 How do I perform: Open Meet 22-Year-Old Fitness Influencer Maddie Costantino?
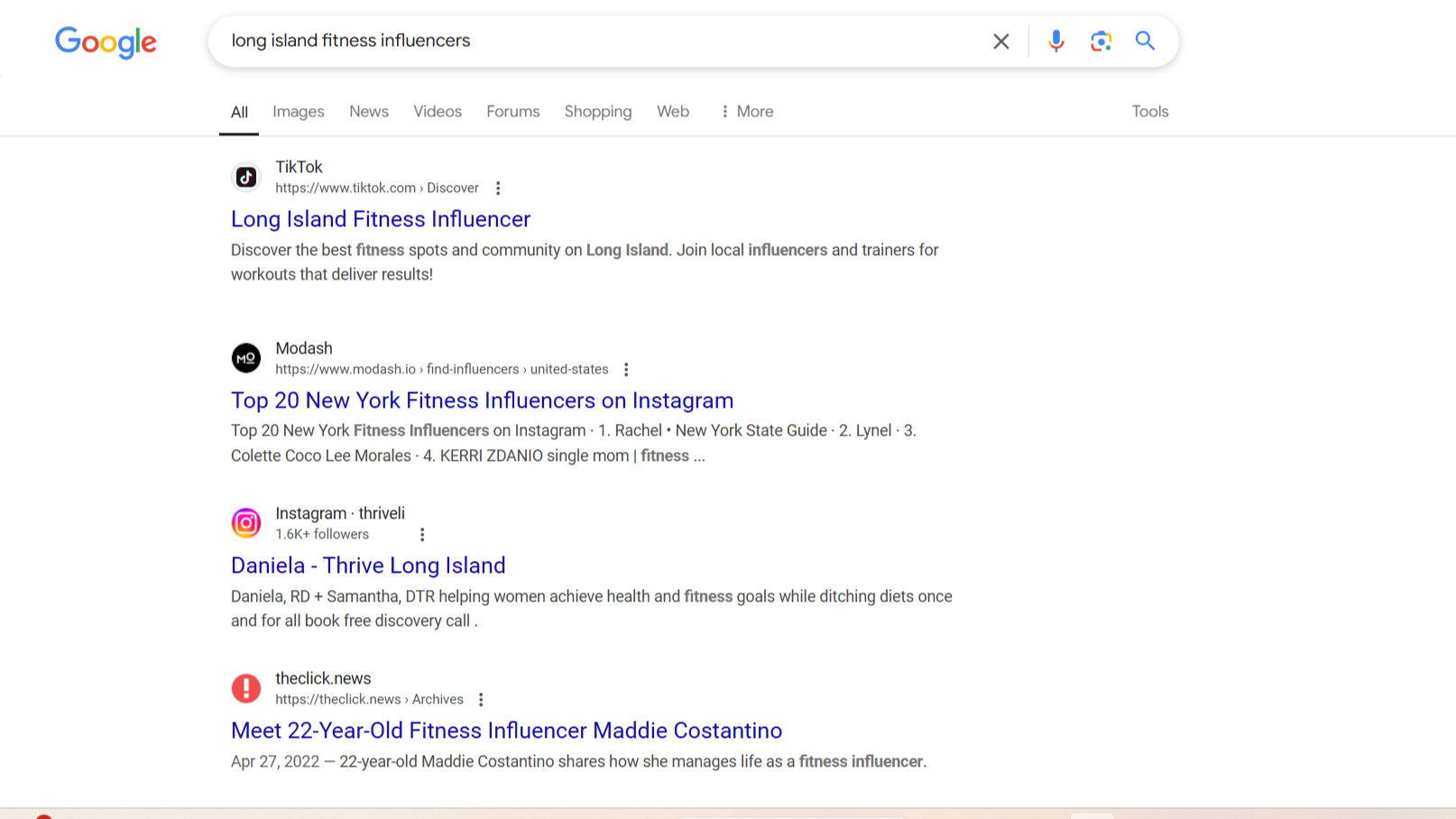pos(507,731)
